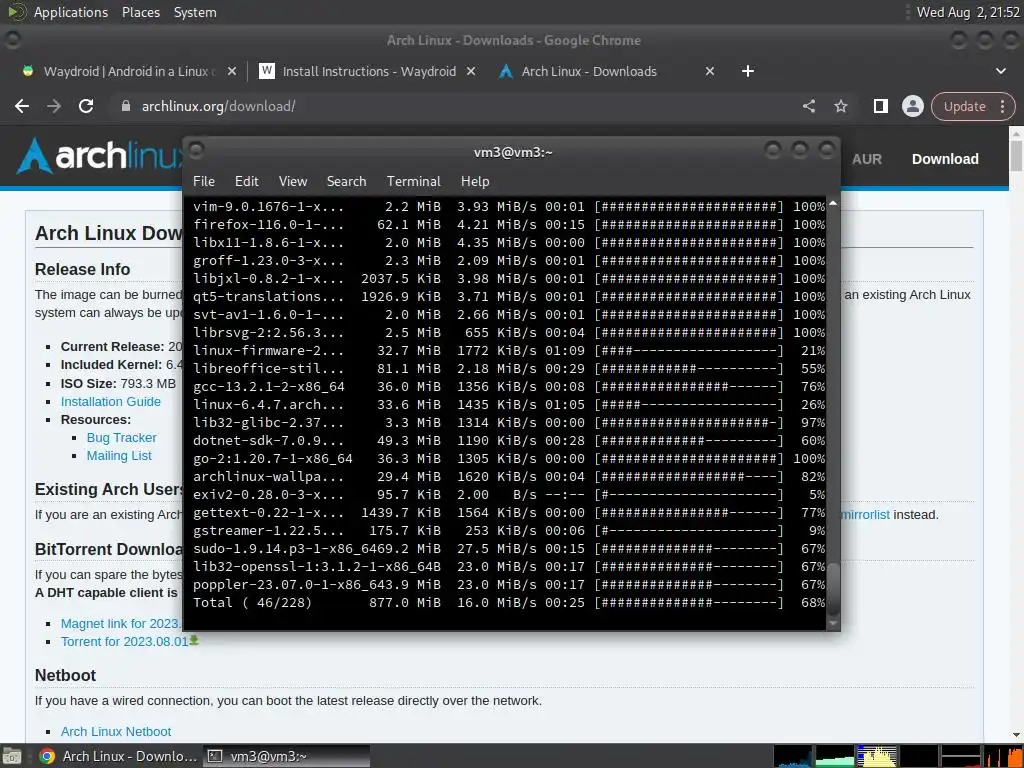The height and width of the screenshot is (768, 1024).
Task: Click the mirrorlist link
Action: tap(865, 515)
